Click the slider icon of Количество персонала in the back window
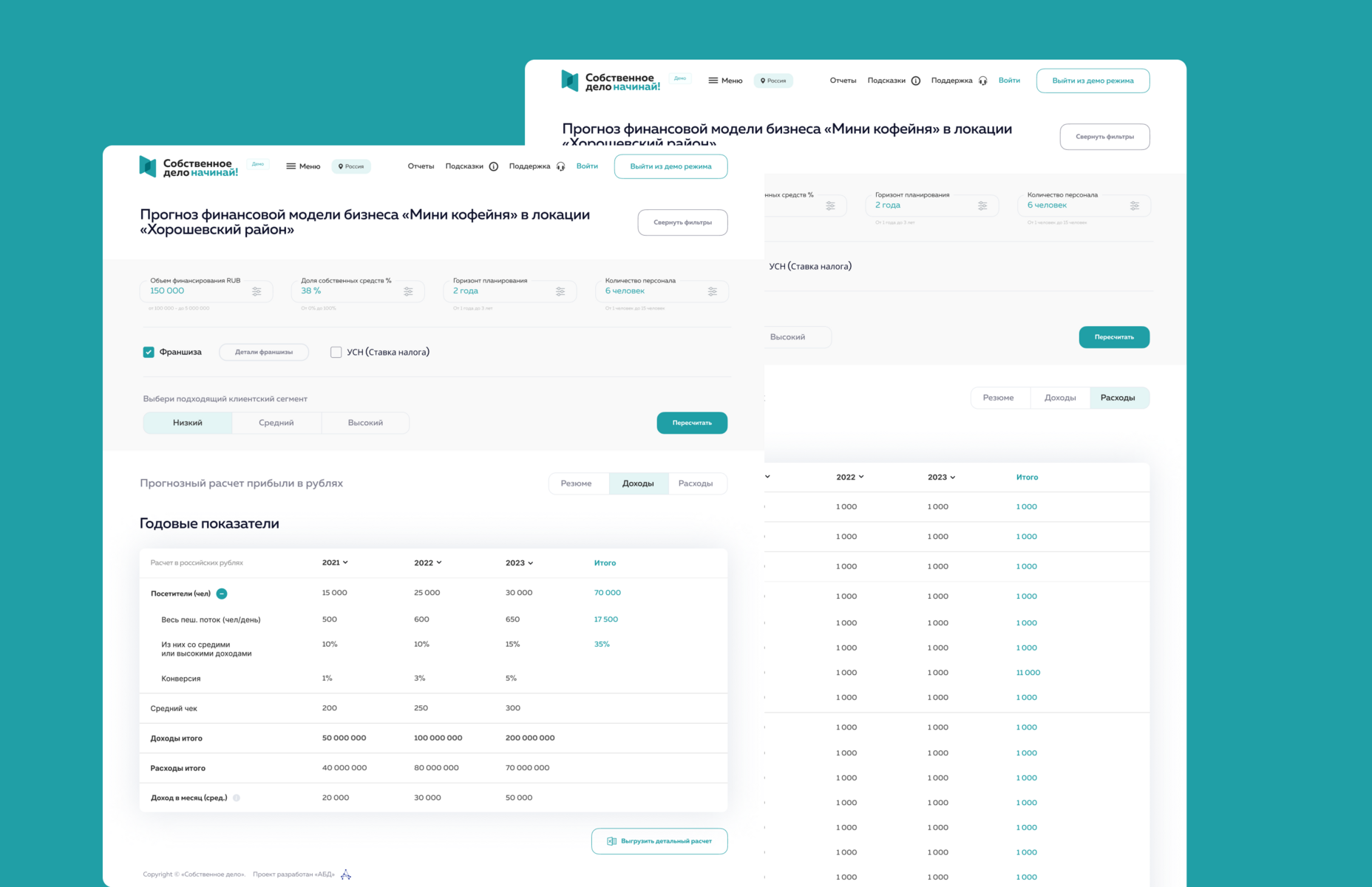This screenshot has height=887, width=1372. (x=1135, y=205)
